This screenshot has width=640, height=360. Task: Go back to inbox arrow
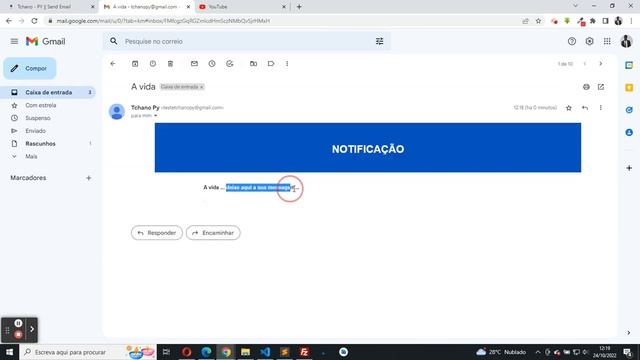(x=113, y=64)
